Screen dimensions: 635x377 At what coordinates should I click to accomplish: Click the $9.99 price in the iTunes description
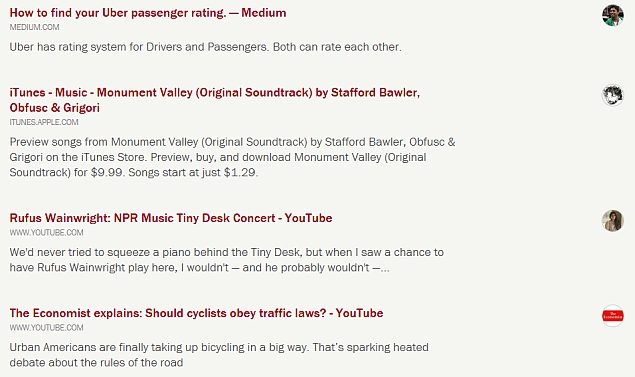coord(107,173)
